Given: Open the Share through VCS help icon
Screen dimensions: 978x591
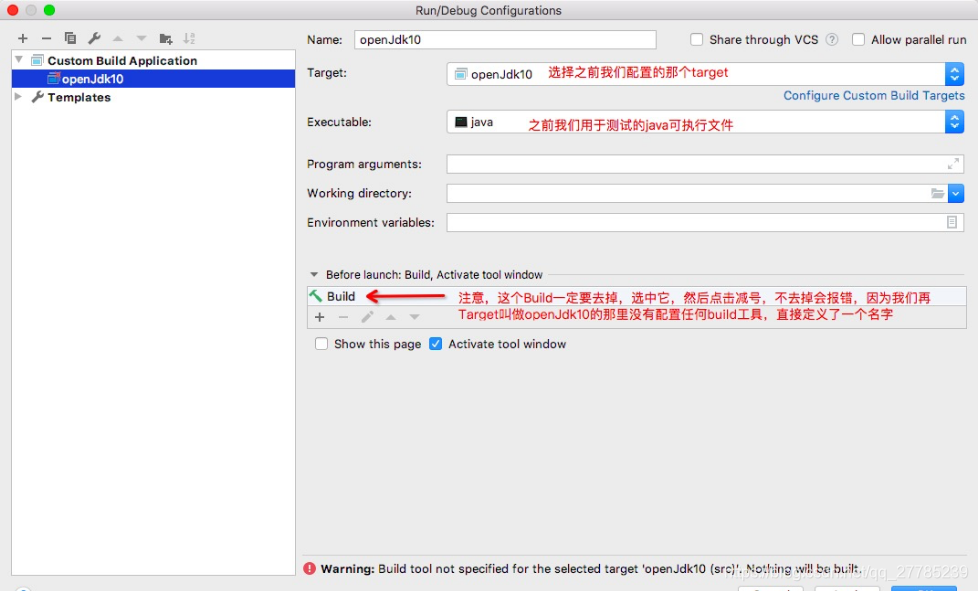Looking at the screenshot, I should (832, 40).
